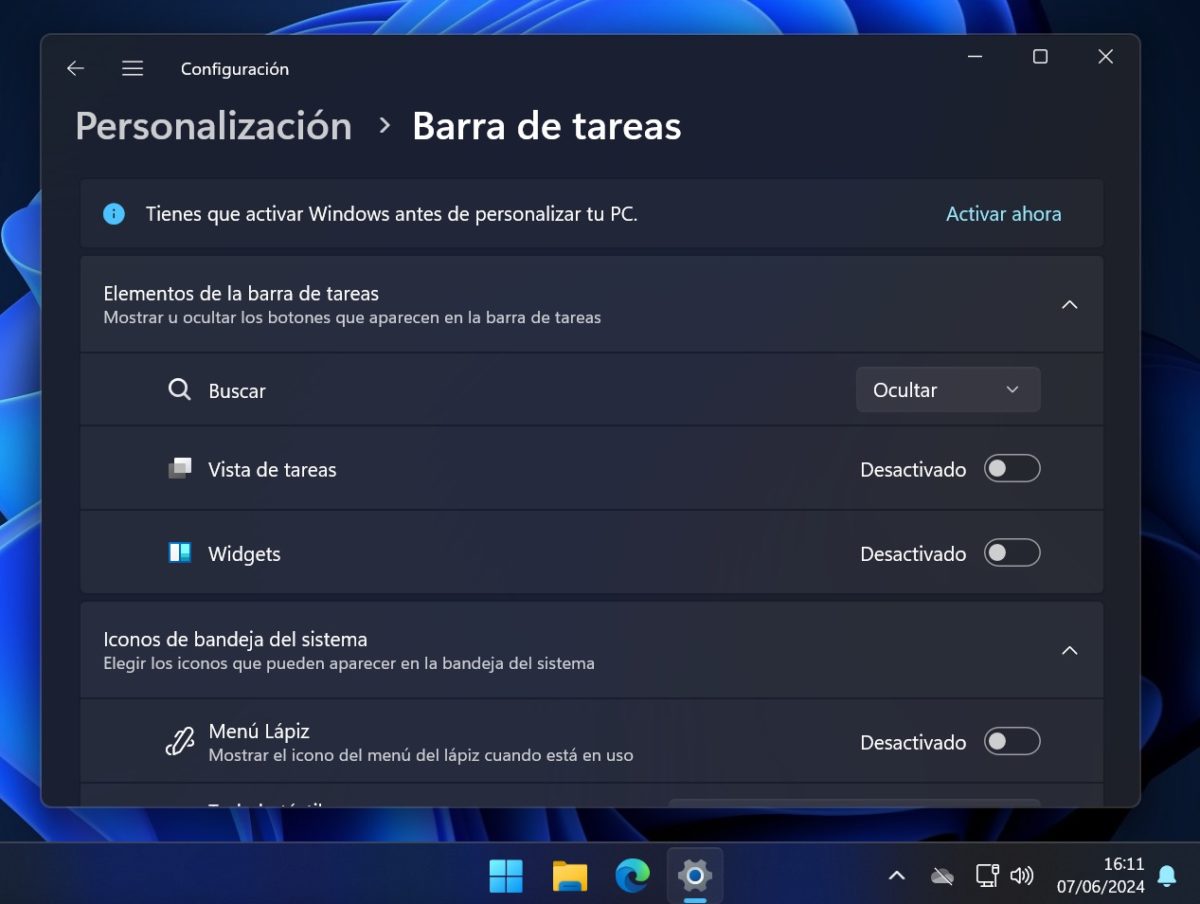
Task: Click the Barra de tareas heading
Action: (547, 126)
